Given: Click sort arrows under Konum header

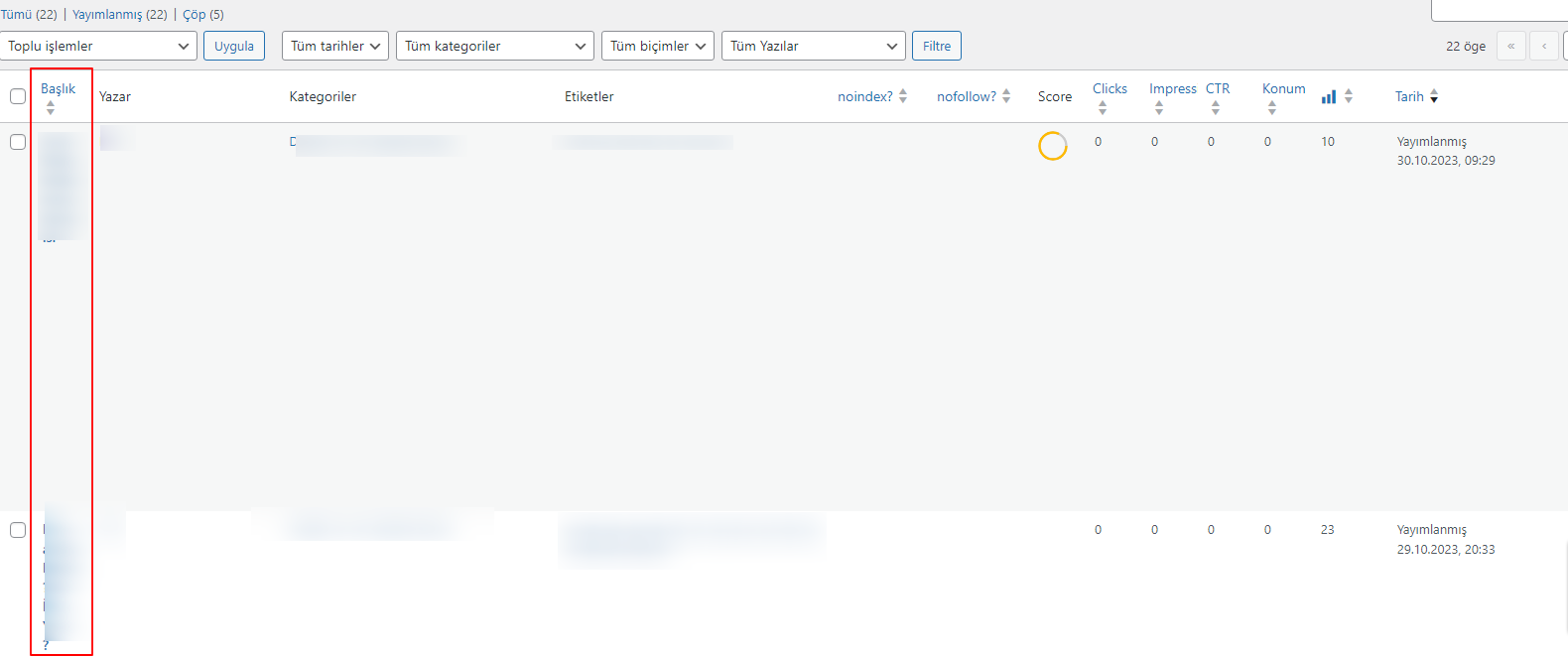Looking at the screenshot, I should click(x=1272, y=108).
